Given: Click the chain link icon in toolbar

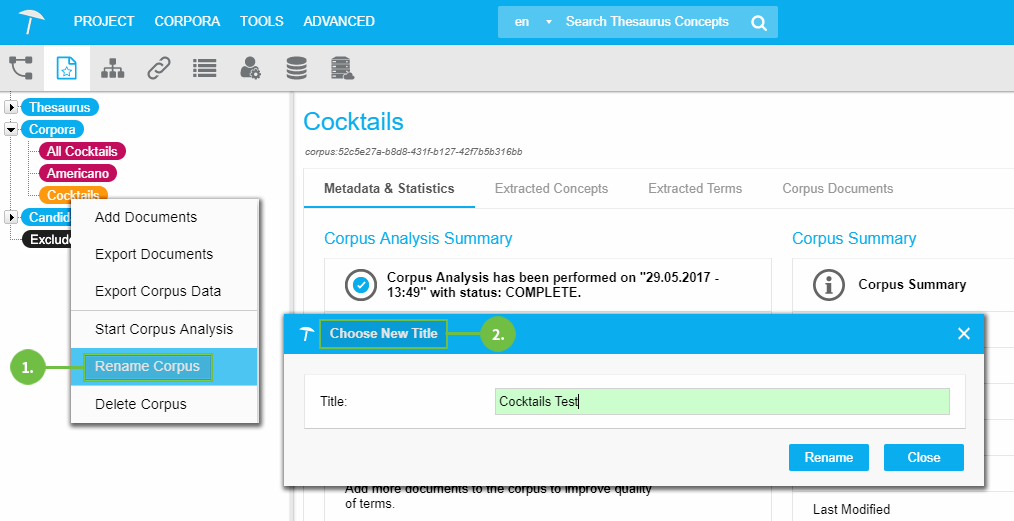Looking at the screenshot, I should (158, 68).
